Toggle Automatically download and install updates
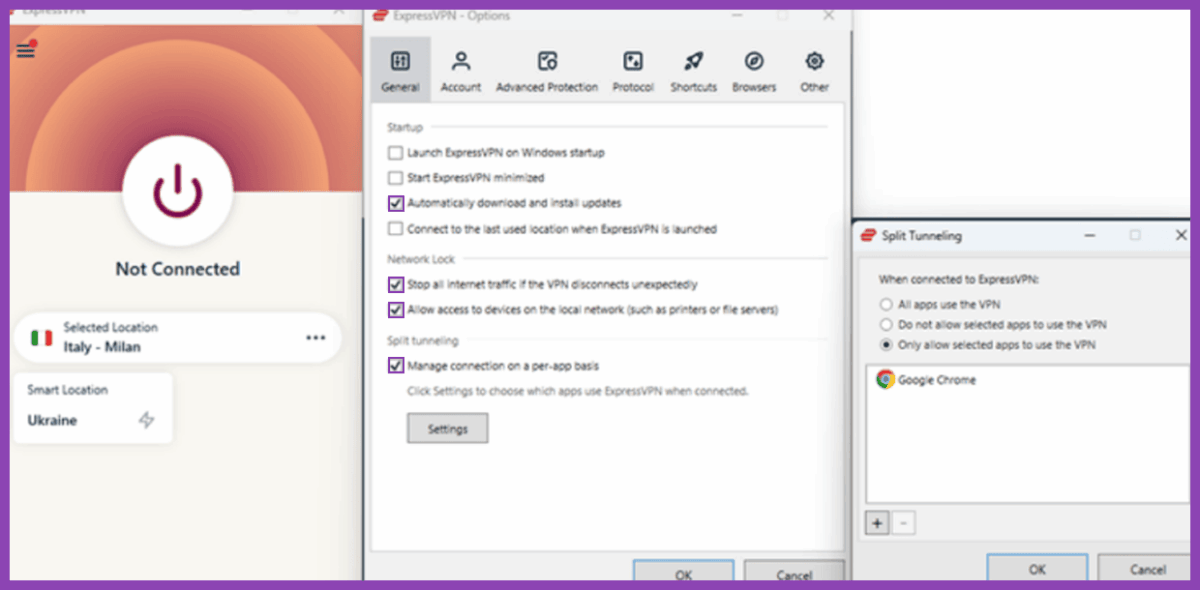1200x590 pixels. (x=395, y=203)
